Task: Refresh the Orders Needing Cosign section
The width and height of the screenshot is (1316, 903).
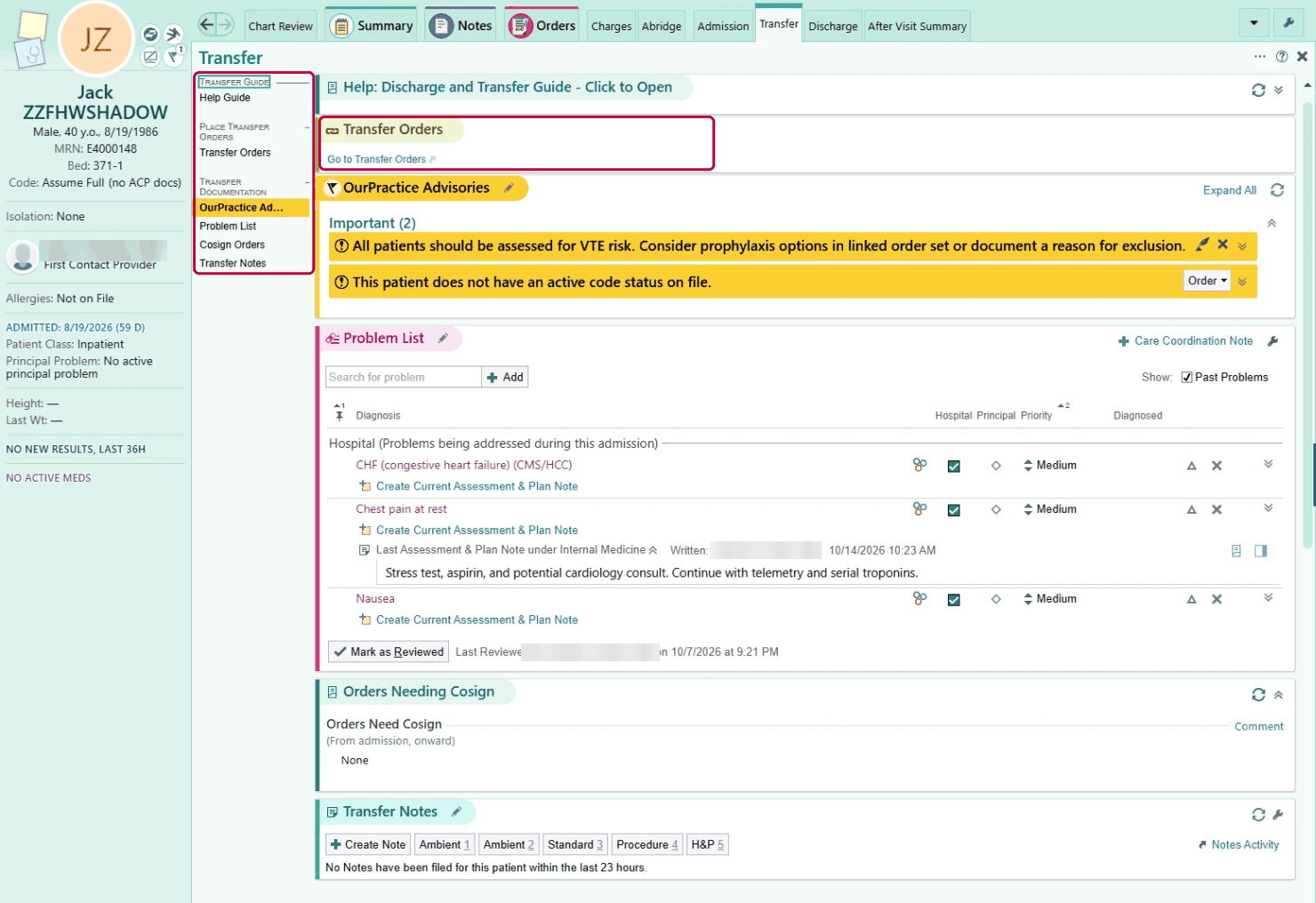Action: (1258, 695)
